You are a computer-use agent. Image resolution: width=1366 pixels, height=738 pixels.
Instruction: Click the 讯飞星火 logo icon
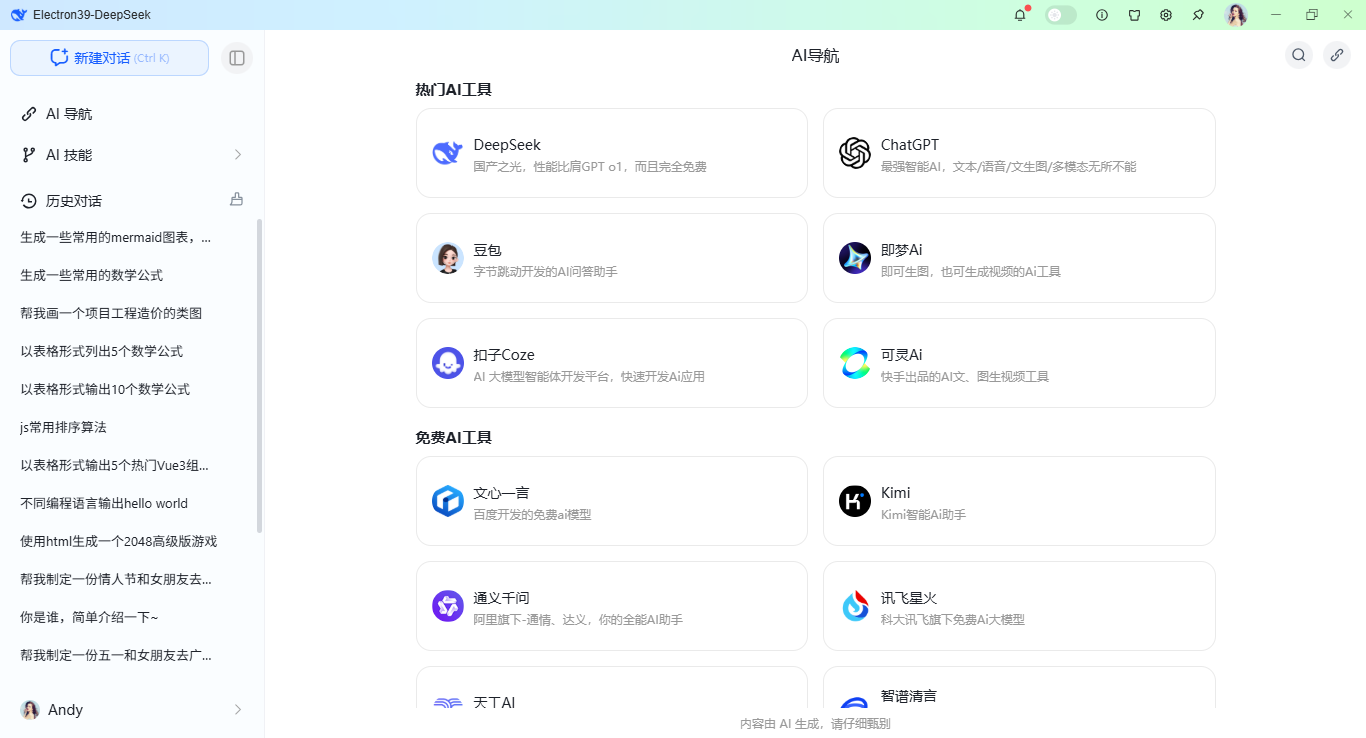click(855, 606)
